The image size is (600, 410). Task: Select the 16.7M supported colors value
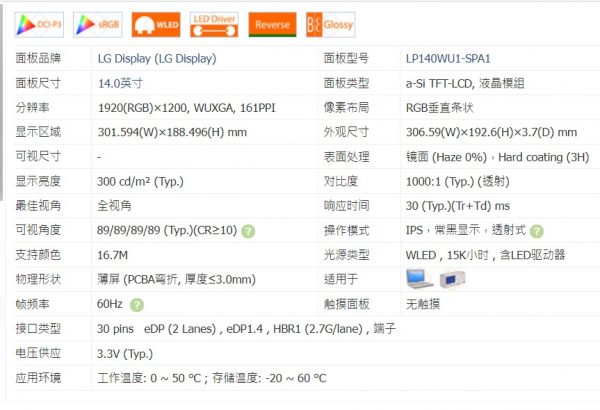pyautogui.click(x=112, y=255)
